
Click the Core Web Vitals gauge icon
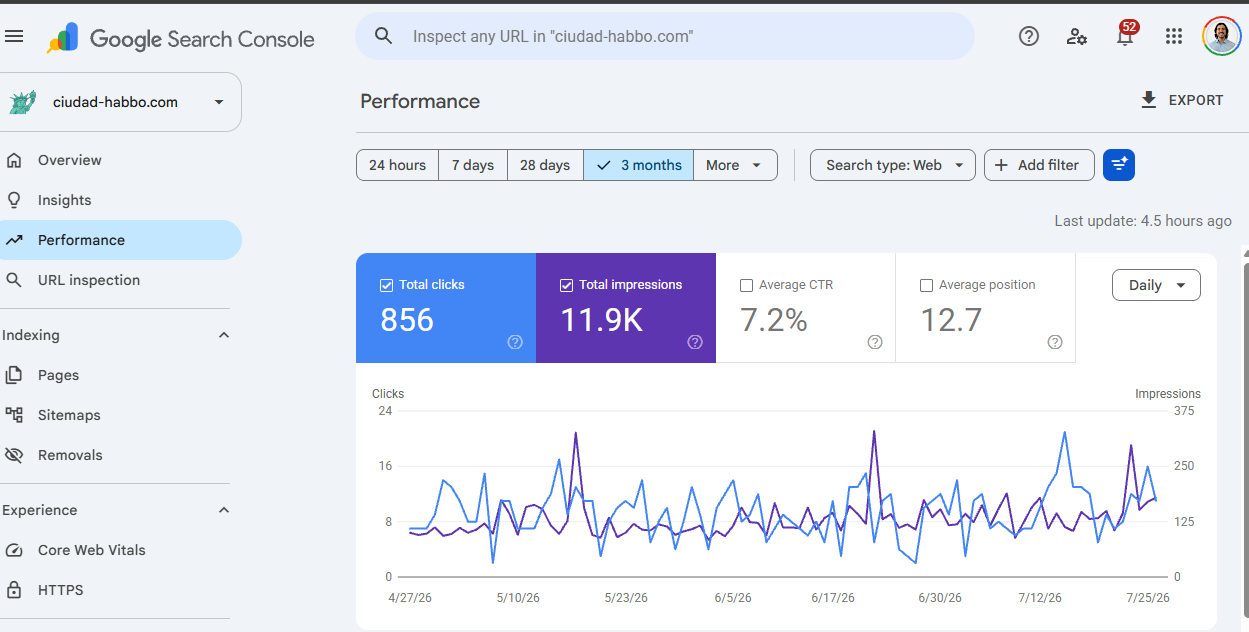(x=14, y=550)
